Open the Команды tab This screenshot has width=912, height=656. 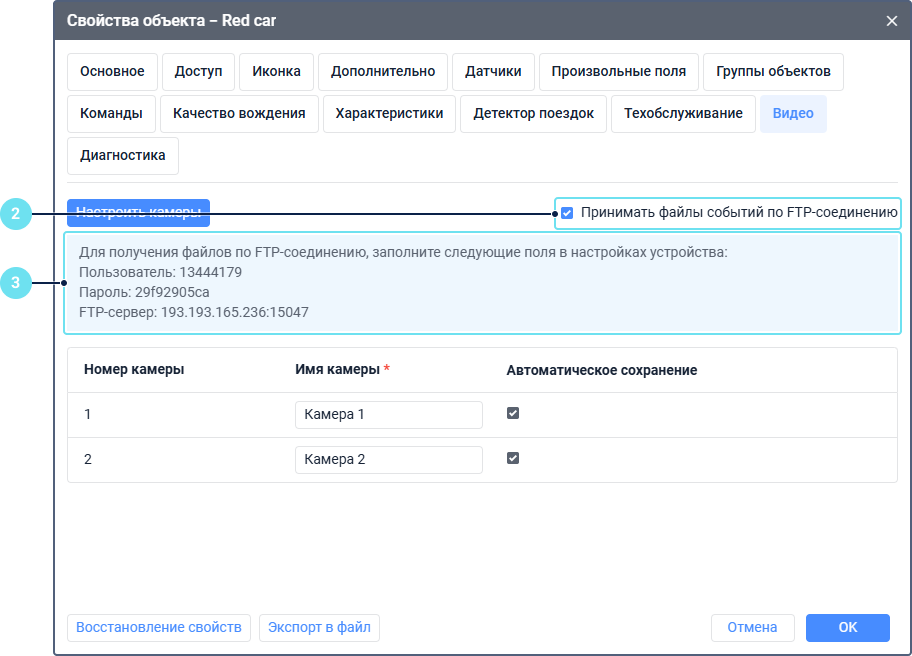point(112,114)
